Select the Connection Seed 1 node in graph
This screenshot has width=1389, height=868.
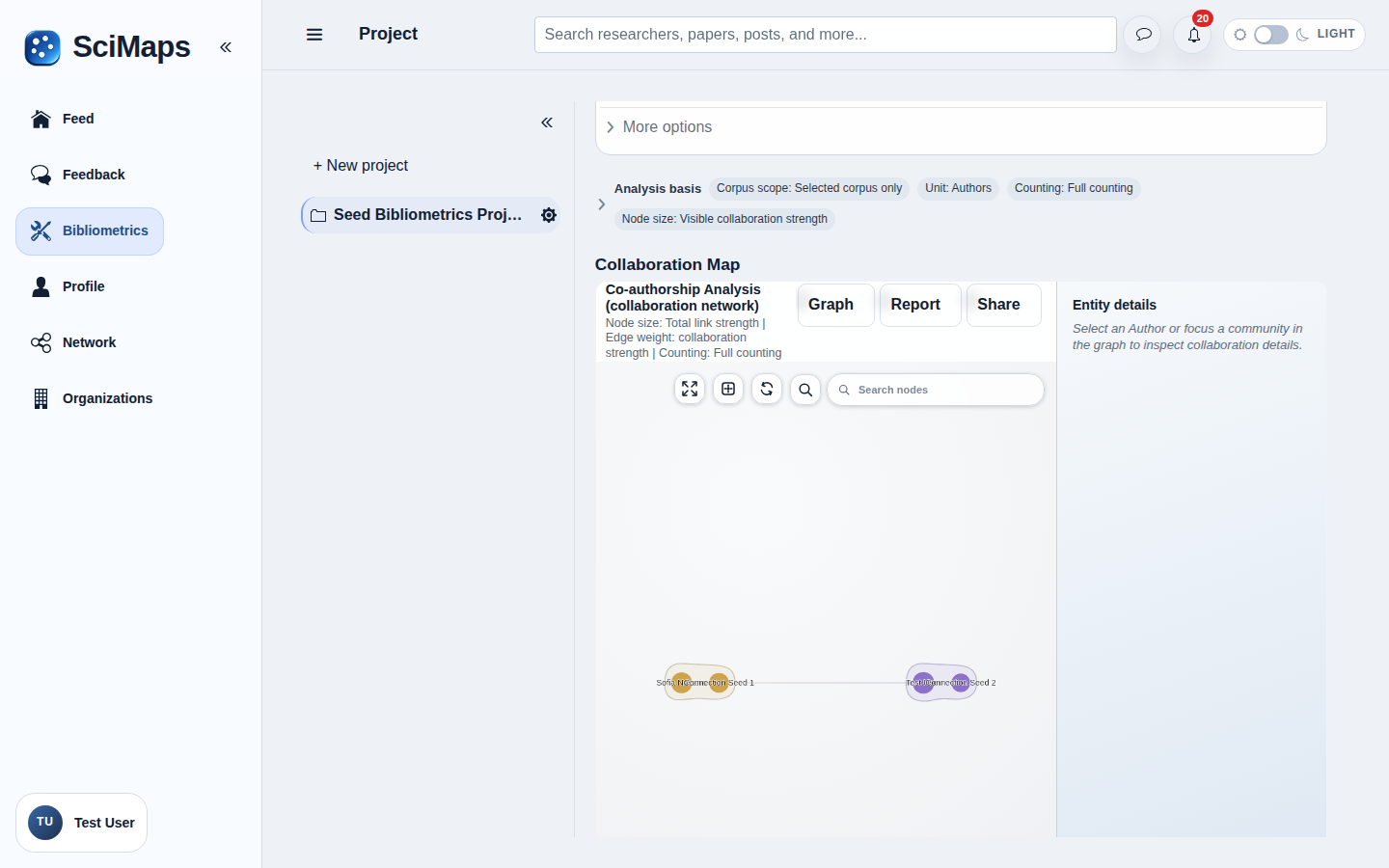point(719,683)
